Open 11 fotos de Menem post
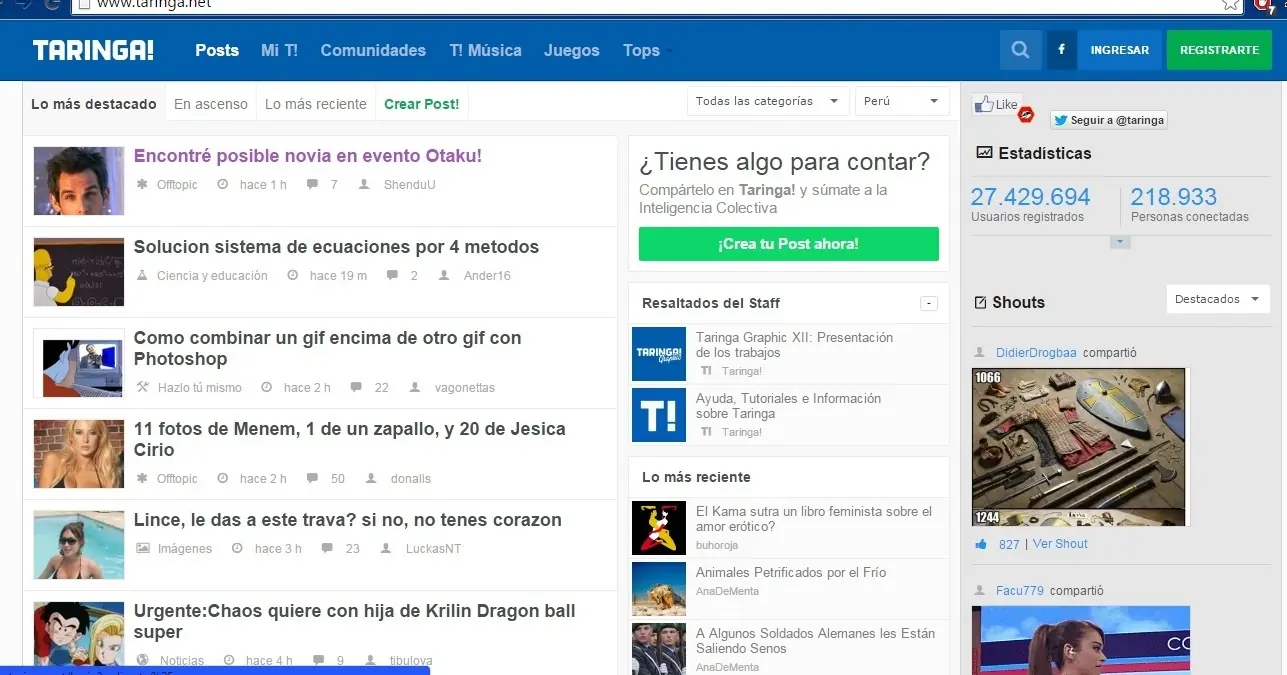The width and height of the screenshot is (1287, 675). 350,439
